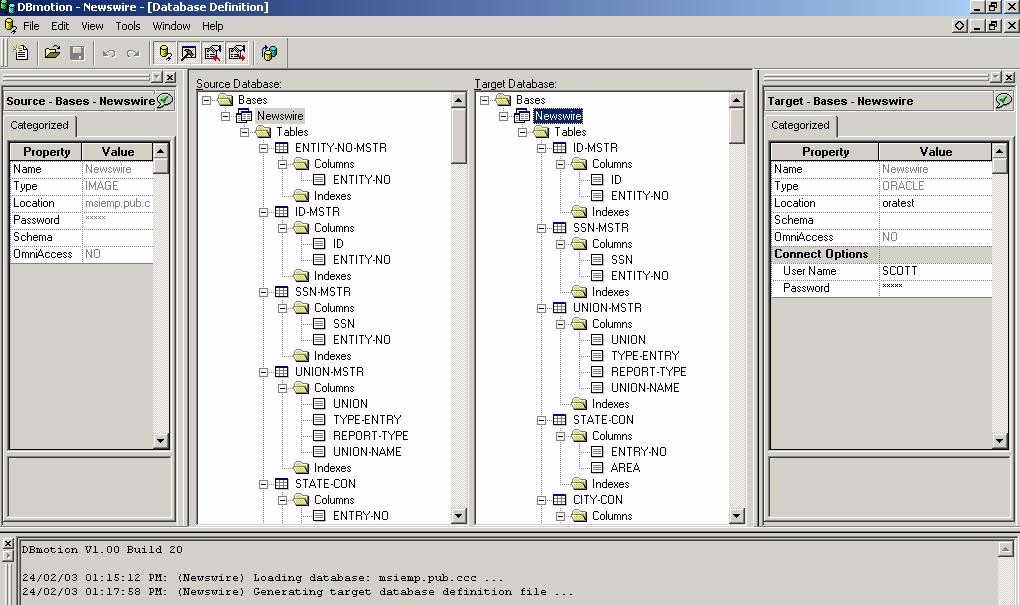This screenshot has width=1020, height=605.
Task: Select Categorized tab in source properties panel
Action: point(39,125)
